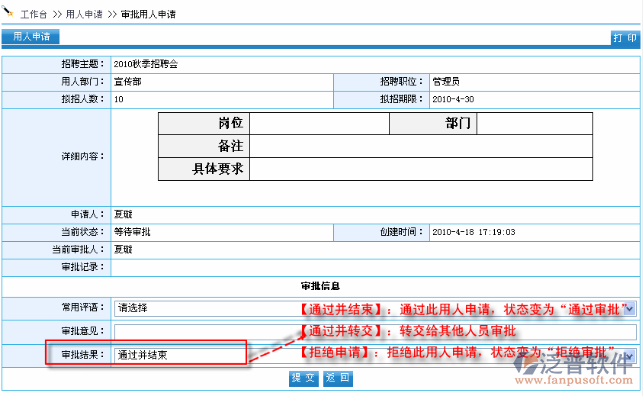Viewport: 643px width, 396px height.
Task: Click the 返回 back button
Action: (337, 378)
